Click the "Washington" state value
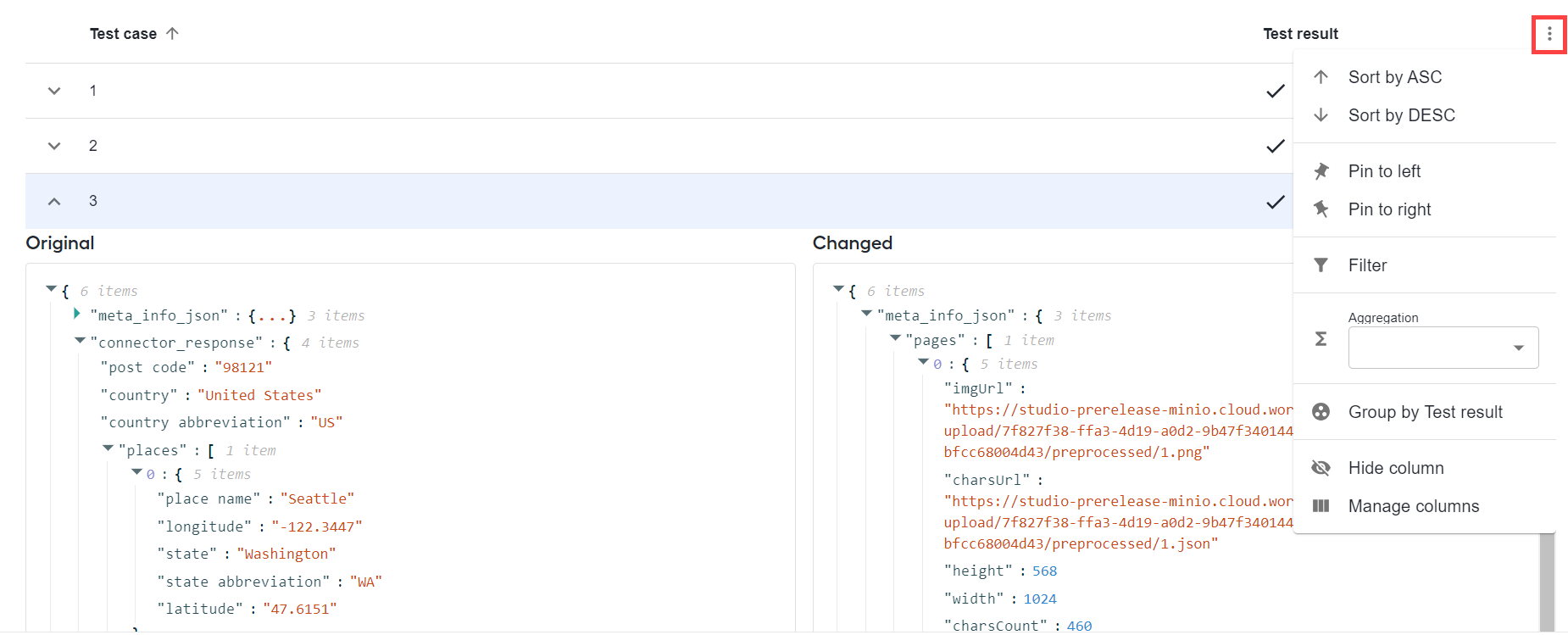Screen dimensions: 1568x635 [286, 554]
